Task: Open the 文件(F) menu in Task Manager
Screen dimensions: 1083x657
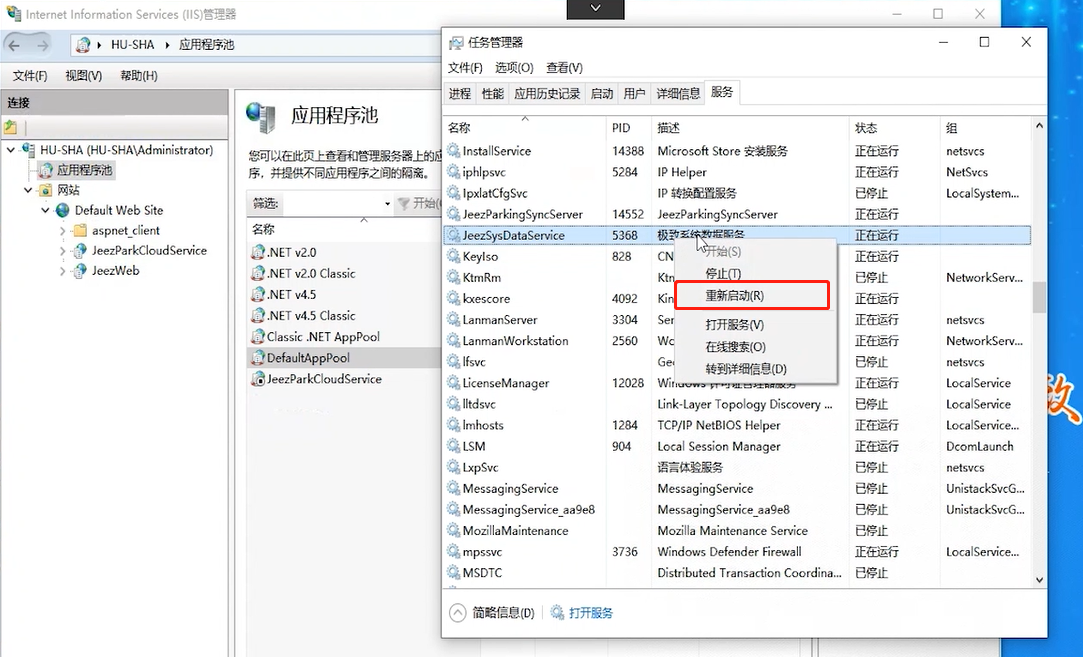Action: [x=466, y=68]
